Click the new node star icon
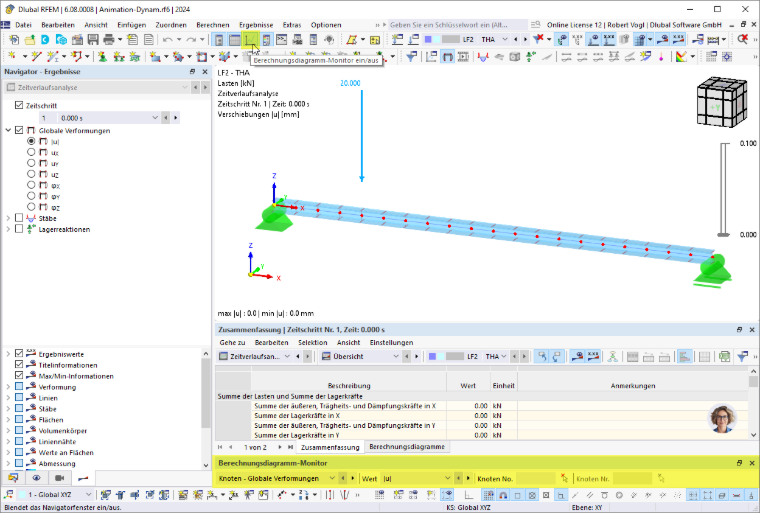The width and height of the screenshot is (760, 513). [13, 57]
